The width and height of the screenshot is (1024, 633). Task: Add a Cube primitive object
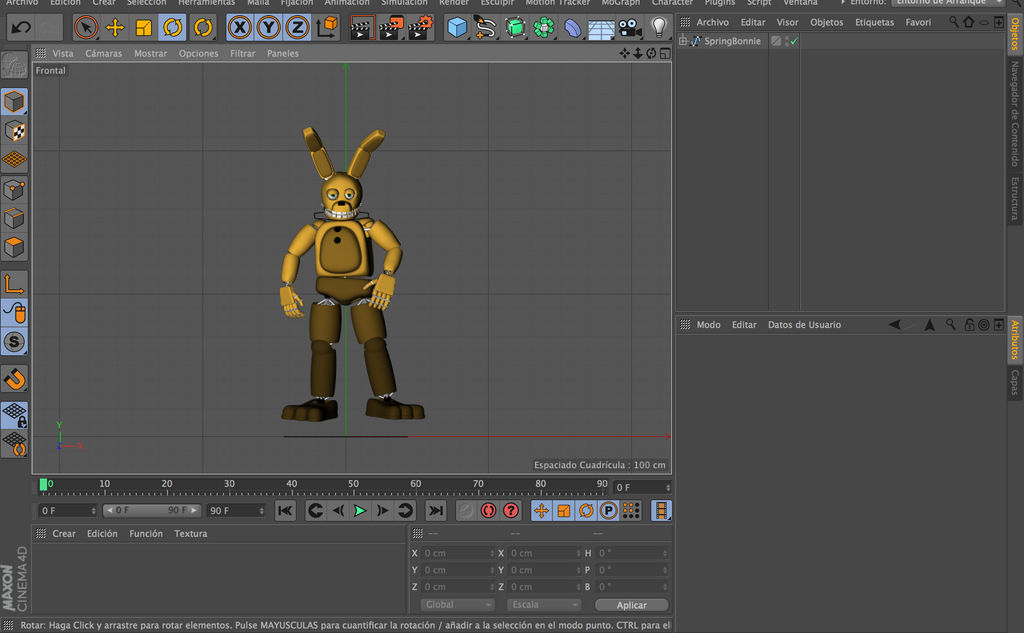pyautogui.click(x=457, y=27)
